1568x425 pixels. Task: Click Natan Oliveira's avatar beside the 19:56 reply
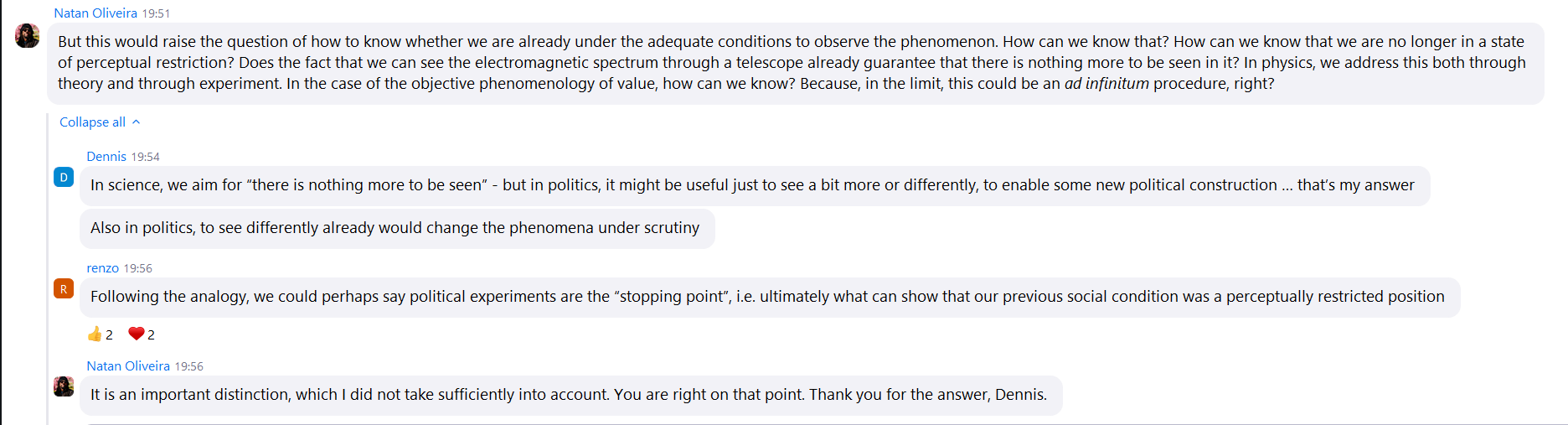click(x=64, y=386)
